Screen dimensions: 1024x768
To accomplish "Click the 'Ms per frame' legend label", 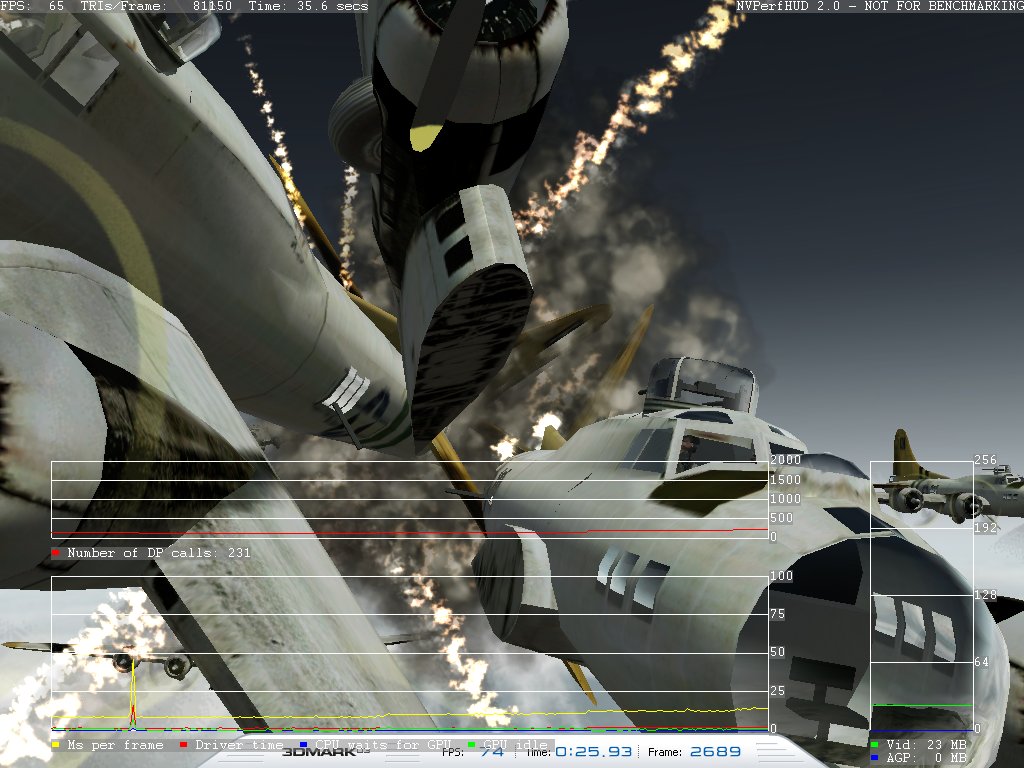I will 116,744.
